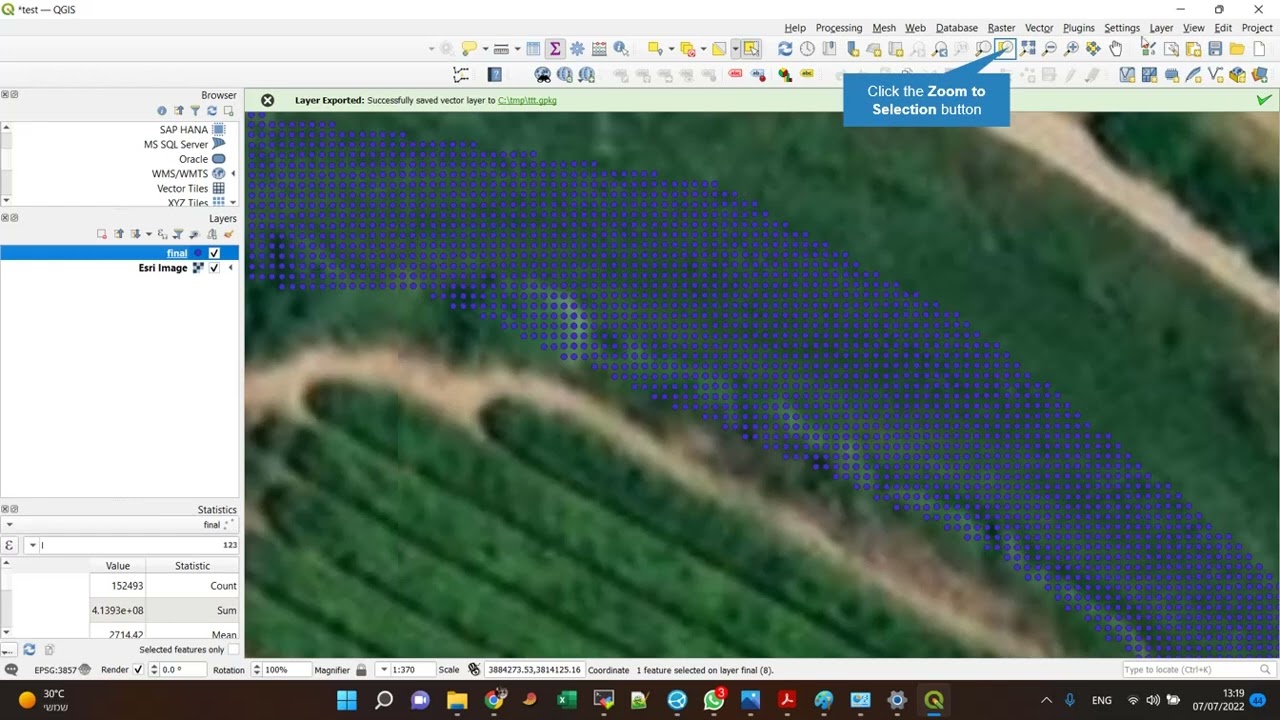Click the Browser panel filter funnel icon

point(195,111)
